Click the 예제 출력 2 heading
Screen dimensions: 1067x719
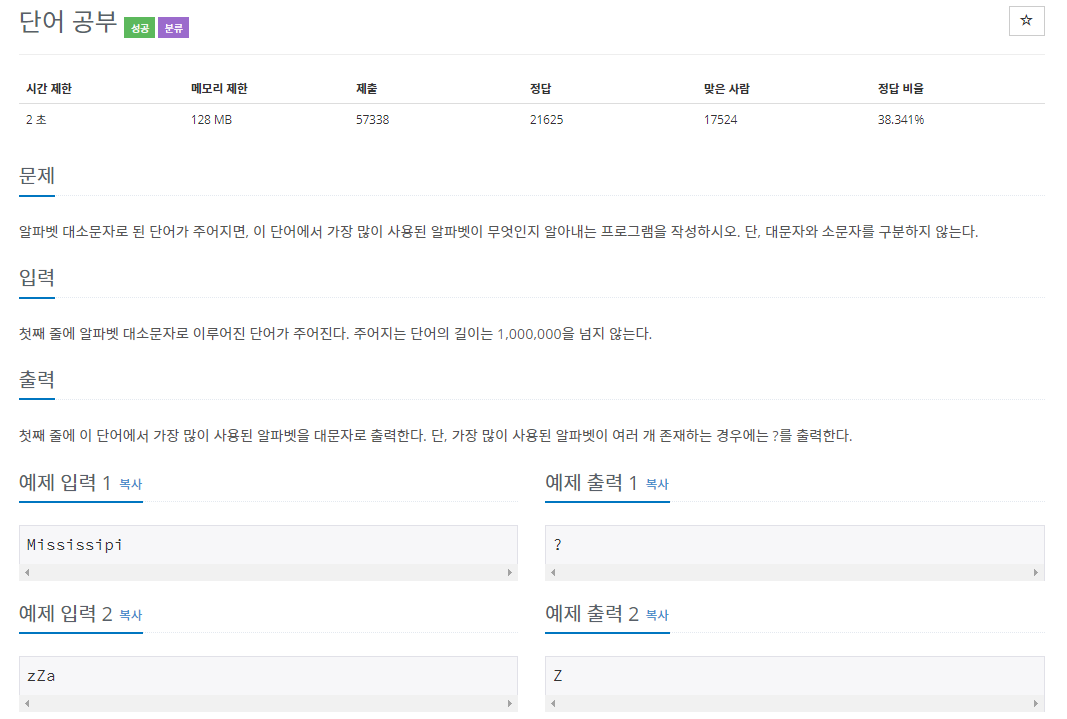coord(591,614)
